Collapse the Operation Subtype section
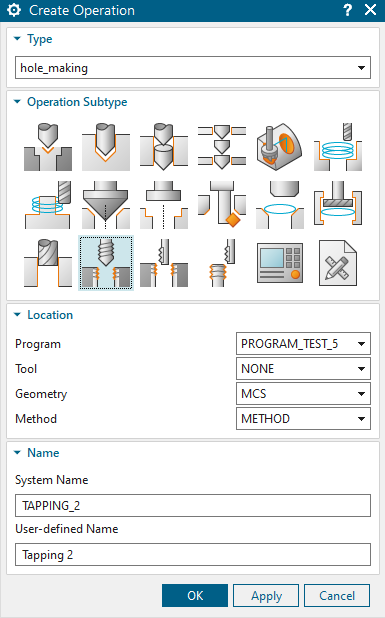Viewport: 385px width, 618px height. click(x=17, y=102)
